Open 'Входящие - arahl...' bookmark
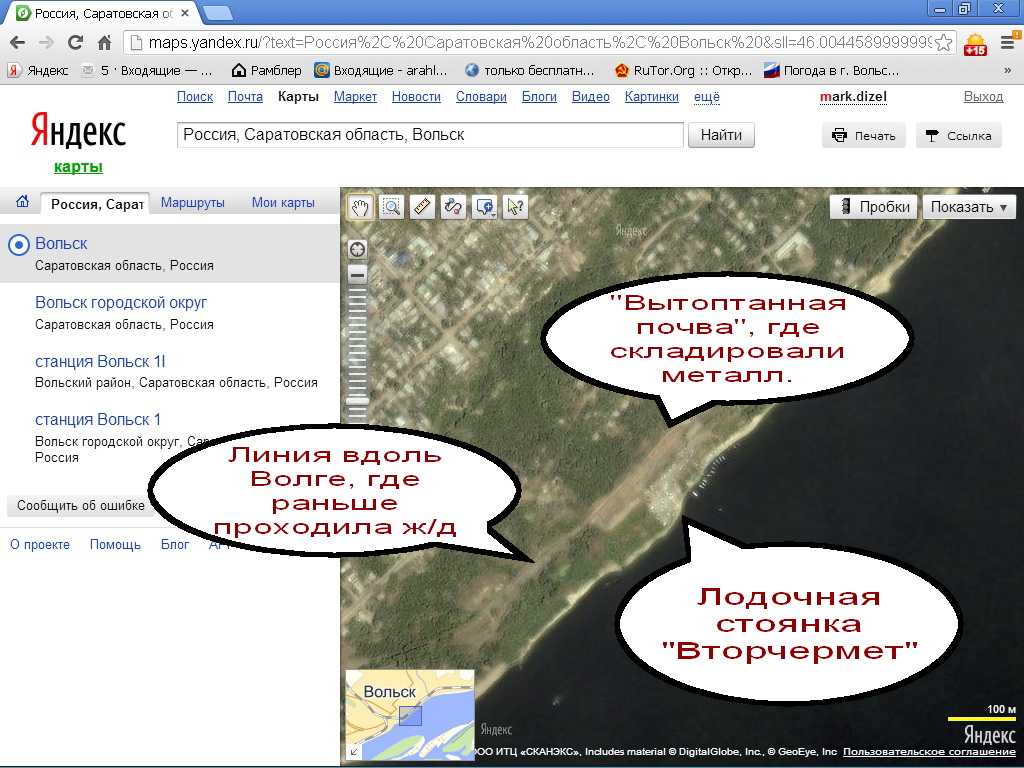This screenshot has height=768, width=1024. click(x=381, y=71)
